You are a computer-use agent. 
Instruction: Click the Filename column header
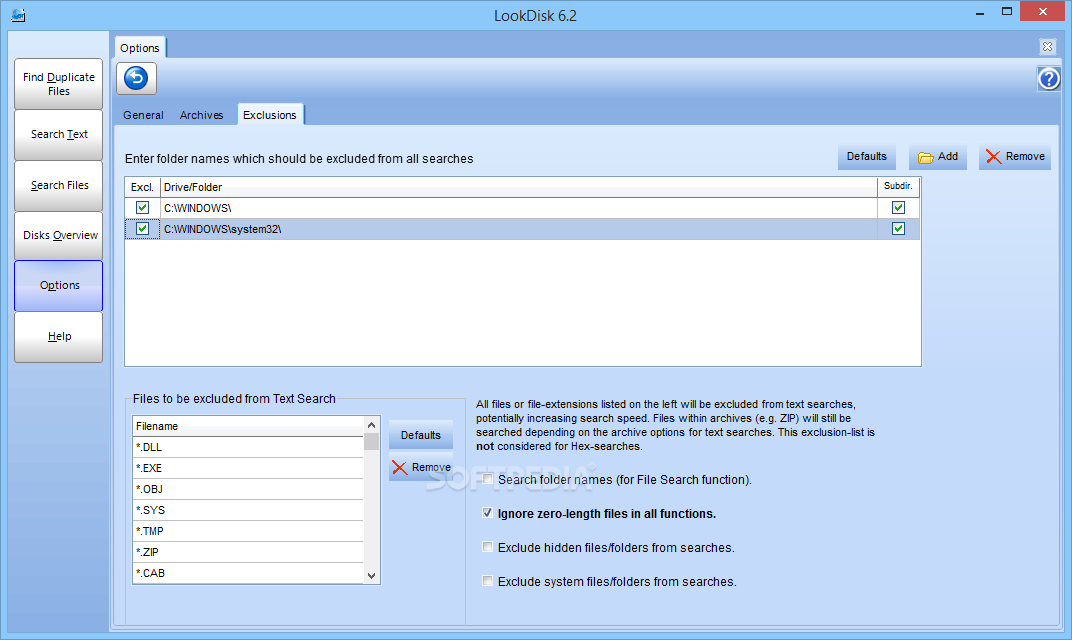point(248,426)
